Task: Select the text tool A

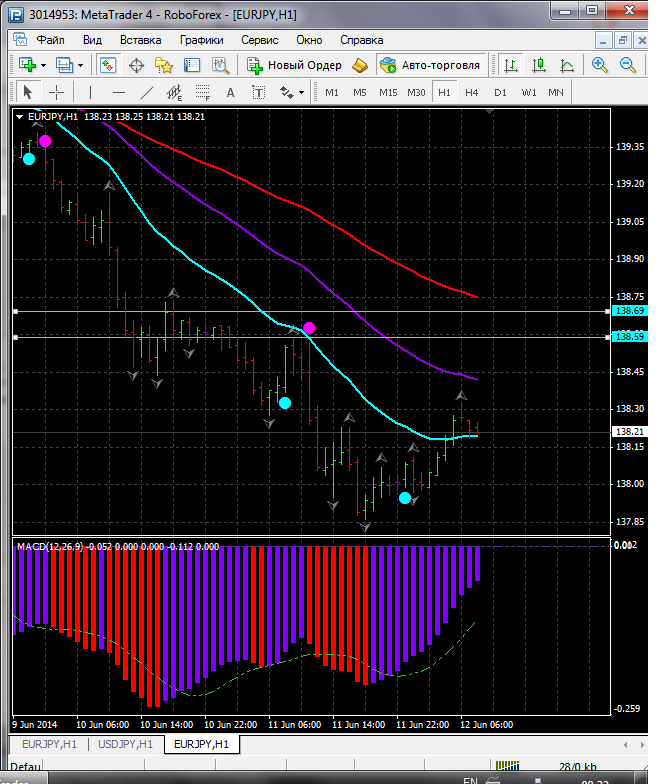Action: [230, 92]
